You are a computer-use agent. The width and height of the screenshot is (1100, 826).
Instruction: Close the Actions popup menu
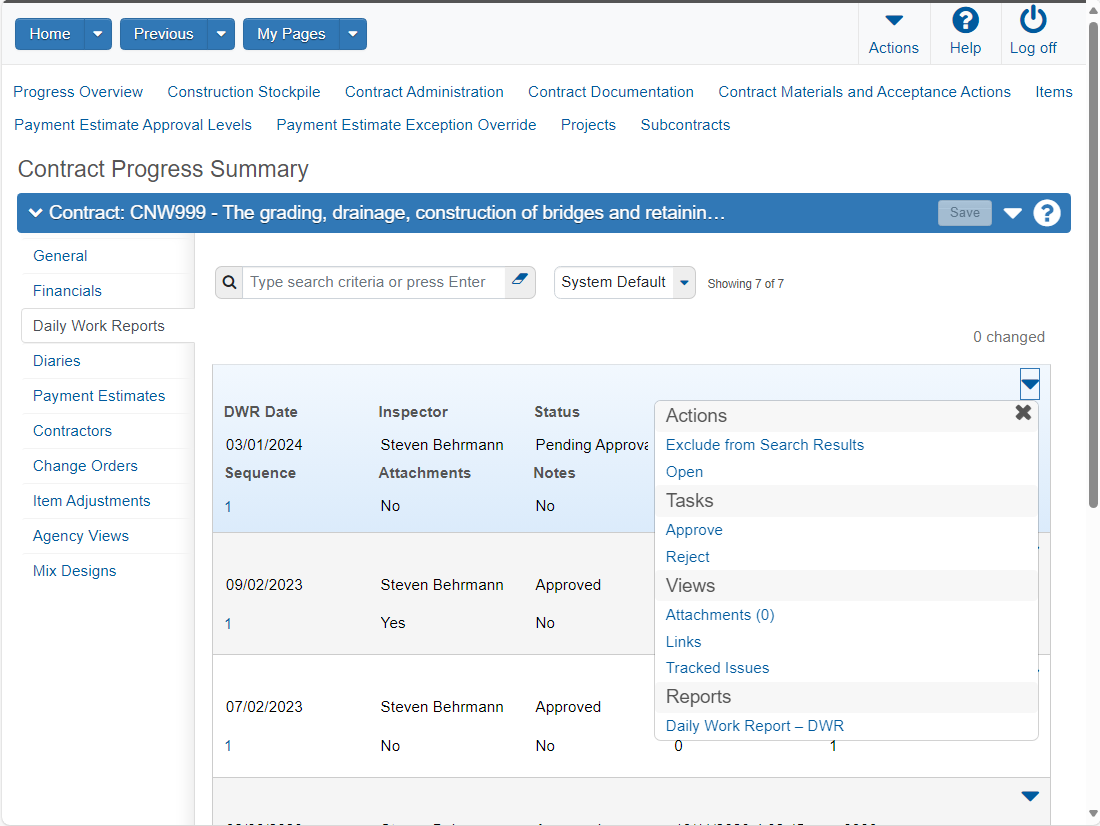point(1023,413)
